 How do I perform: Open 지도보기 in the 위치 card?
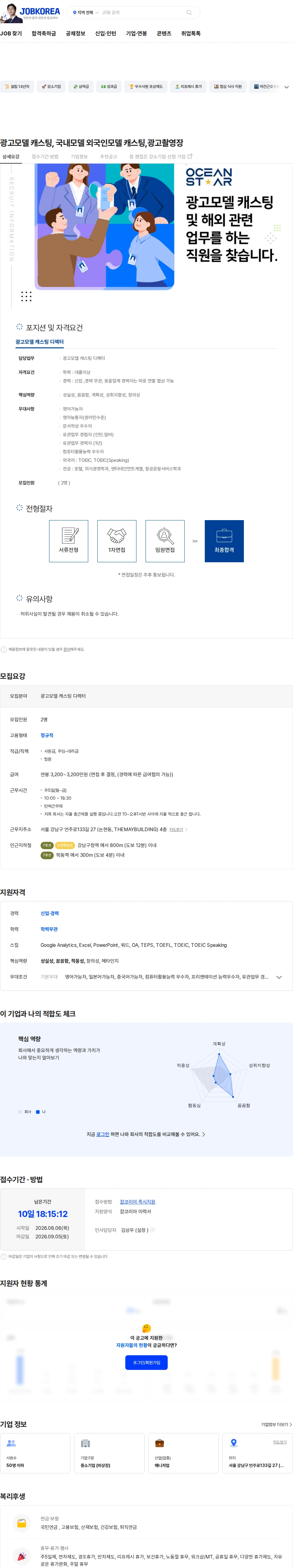coord(279,1442)
